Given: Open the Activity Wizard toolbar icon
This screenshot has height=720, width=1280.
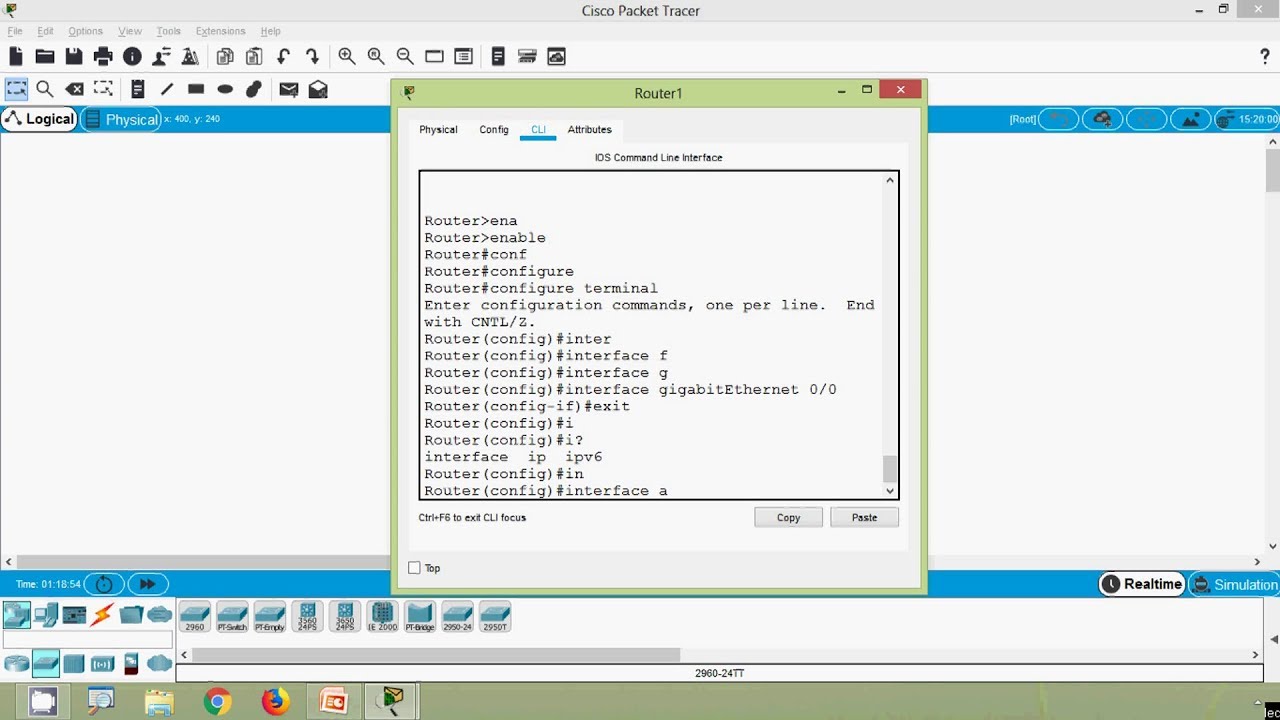Looking at the screenshot, I should tap(190, 57).
